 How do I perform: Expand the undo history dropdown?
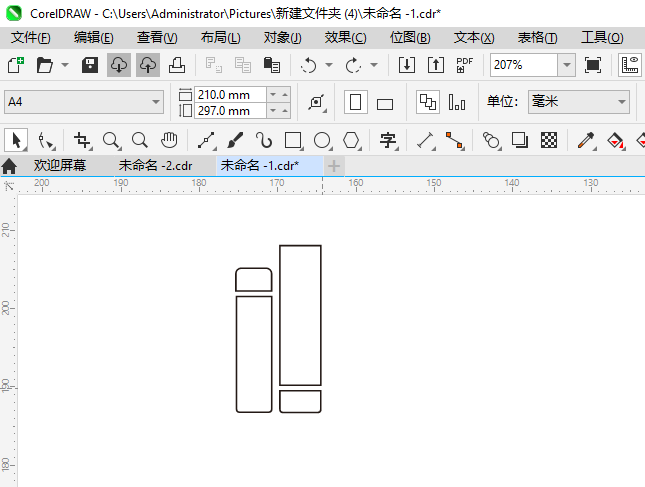(329, 65)
